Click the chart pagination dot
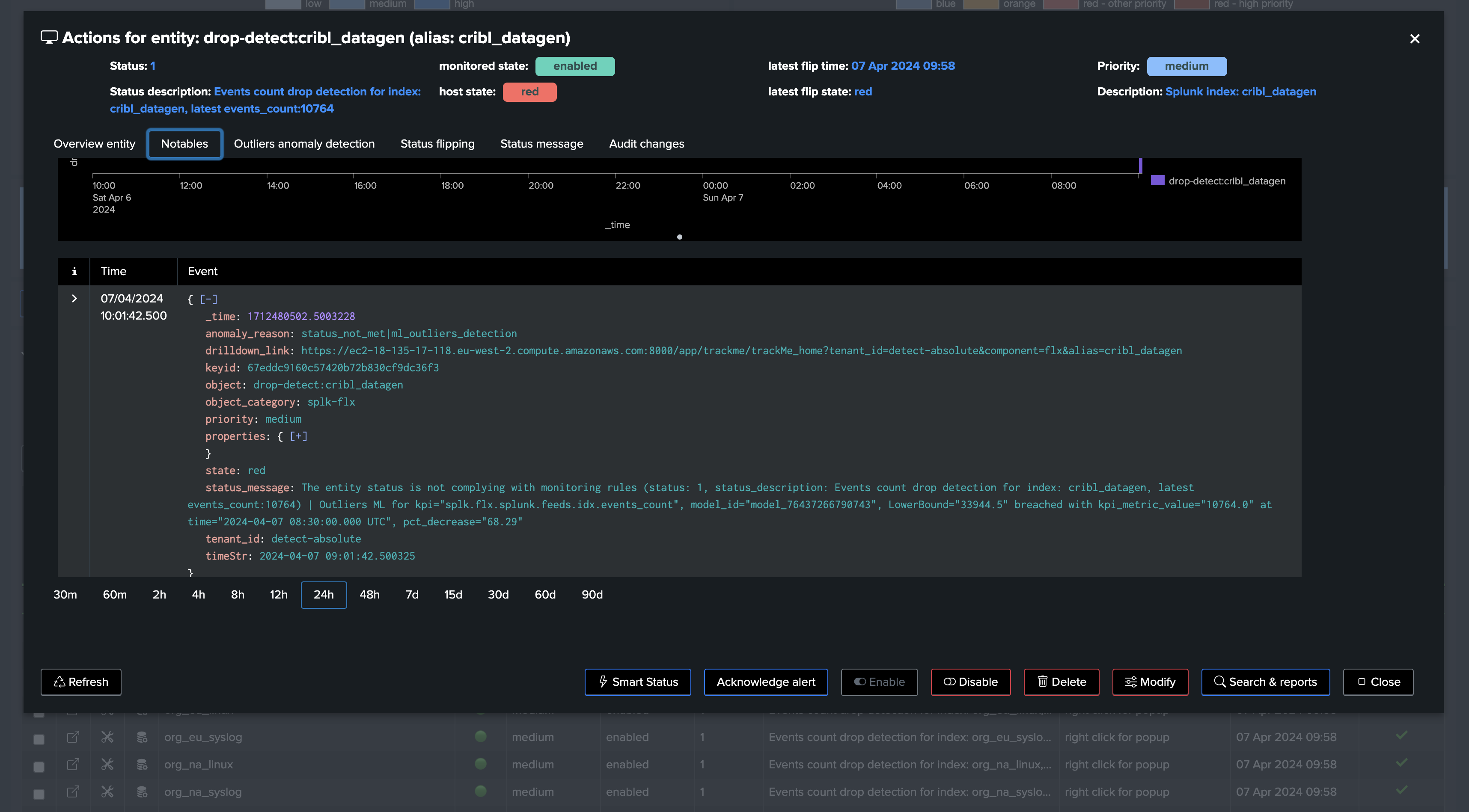Image resolution: width=1469 pixels, height=812 pixels. pyautogui.click(x=680, y=237)
